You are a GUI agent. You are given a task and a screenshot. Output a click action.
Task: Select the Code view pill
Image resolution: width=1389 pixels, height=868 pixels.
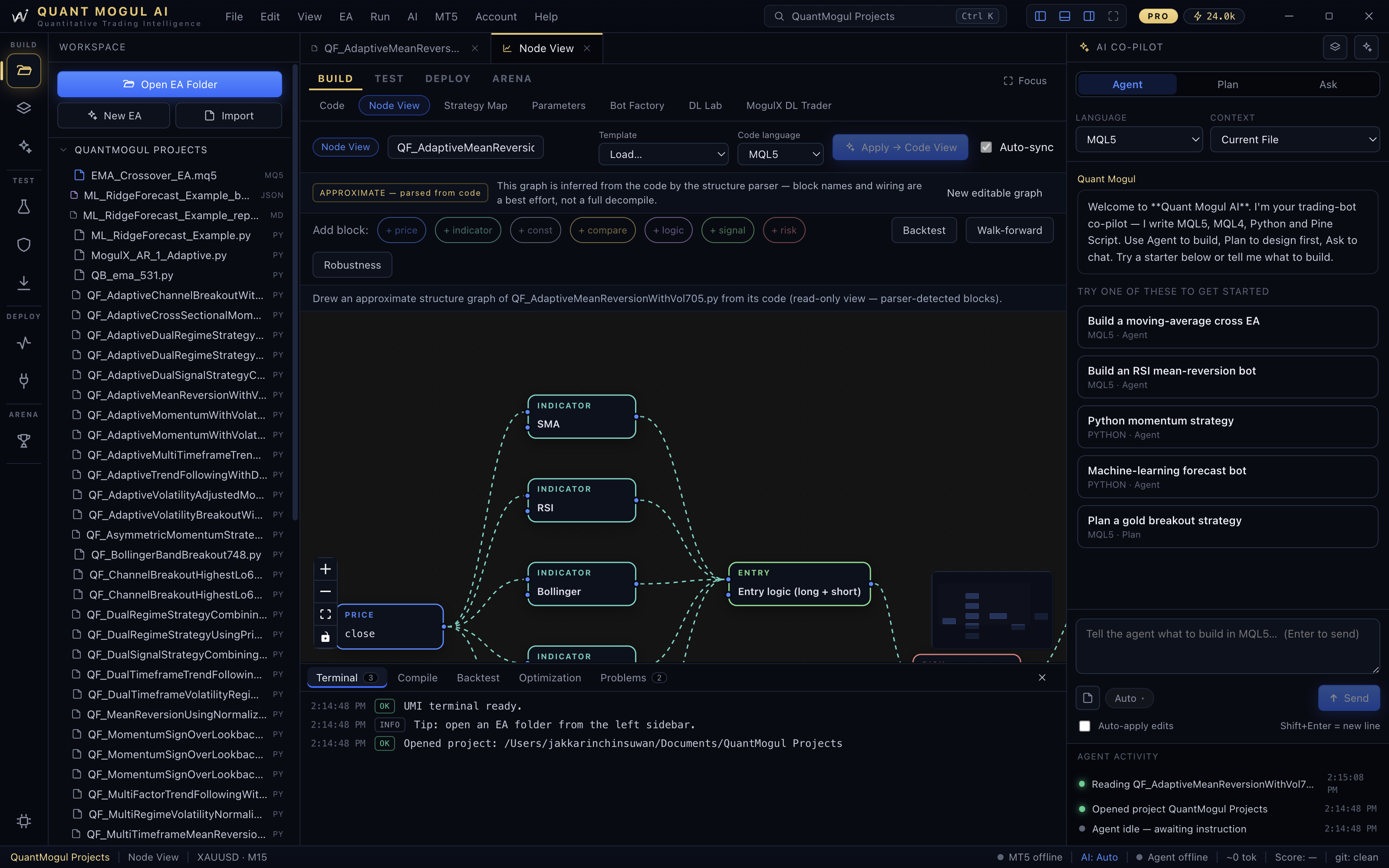point(332,105)
